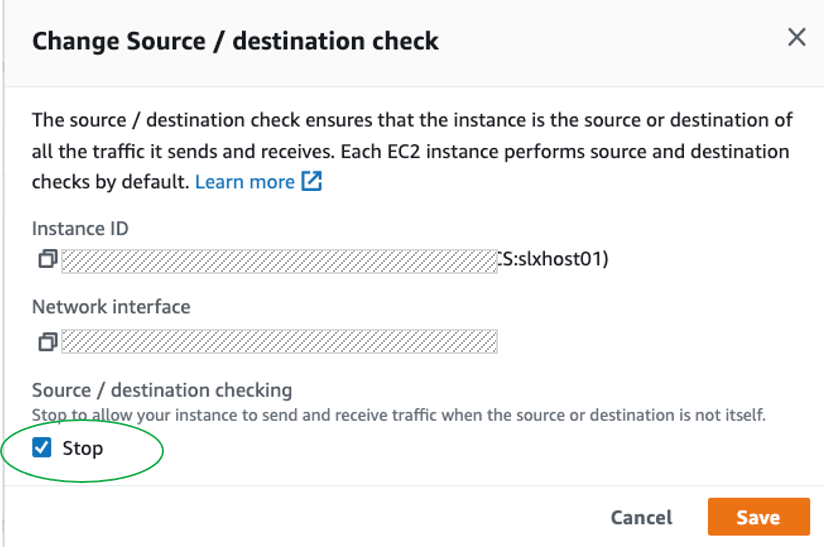Copy the Network interface ID

(x=47, y=343)
